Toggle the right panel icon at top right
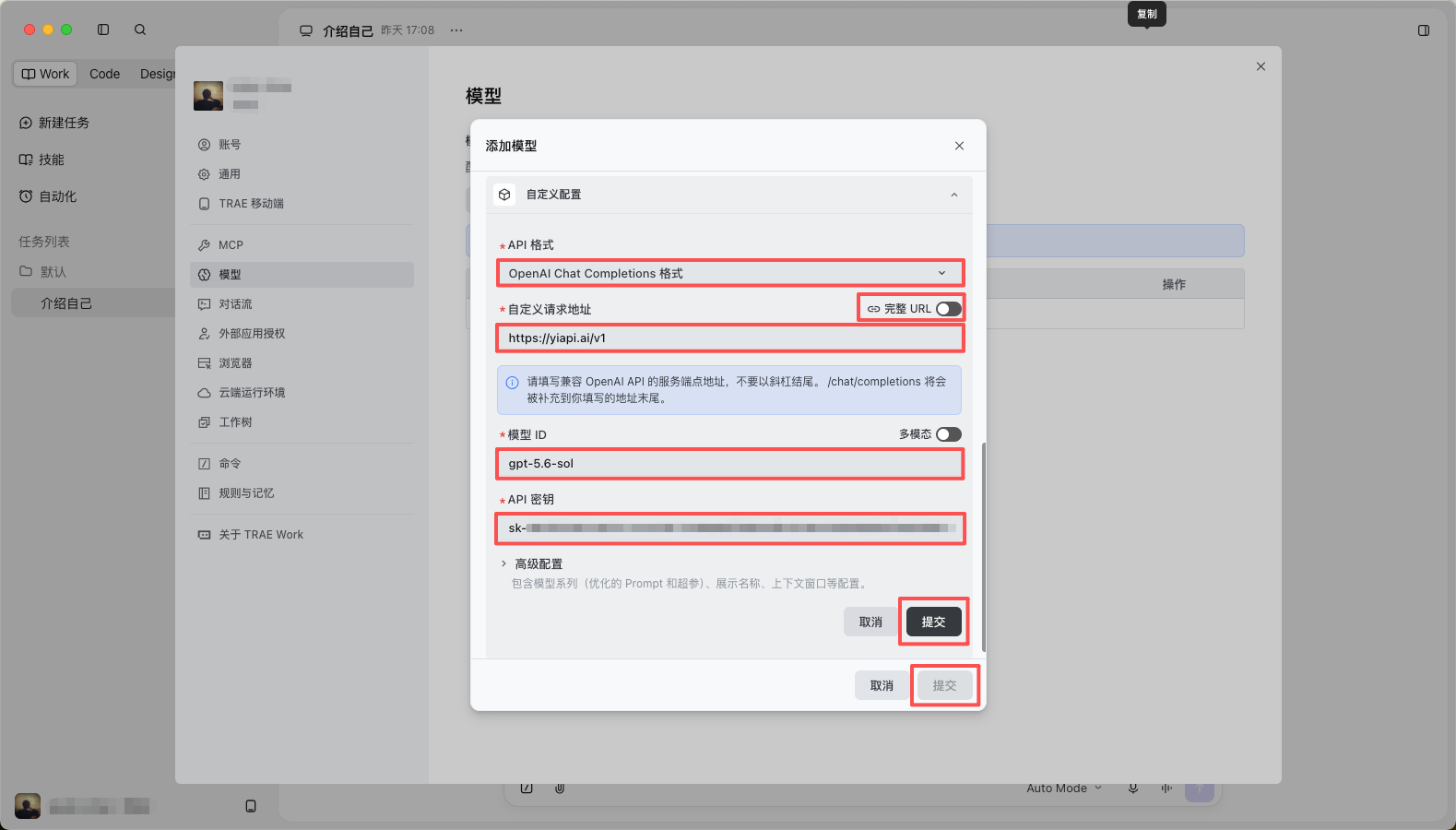Viewport: 1456px width, 830px height. (x=1424, y=30)
